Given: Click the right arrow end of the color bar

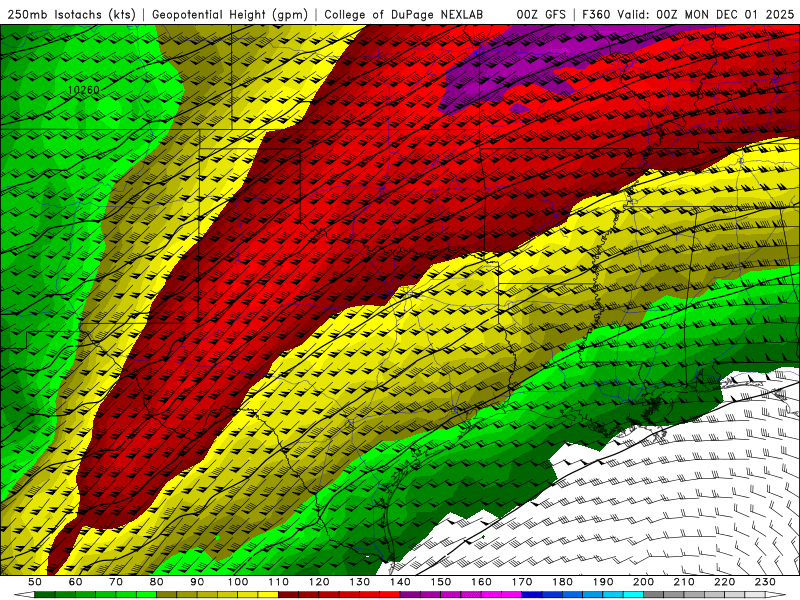Looking at the screenshot, I should tap(776, 595).
